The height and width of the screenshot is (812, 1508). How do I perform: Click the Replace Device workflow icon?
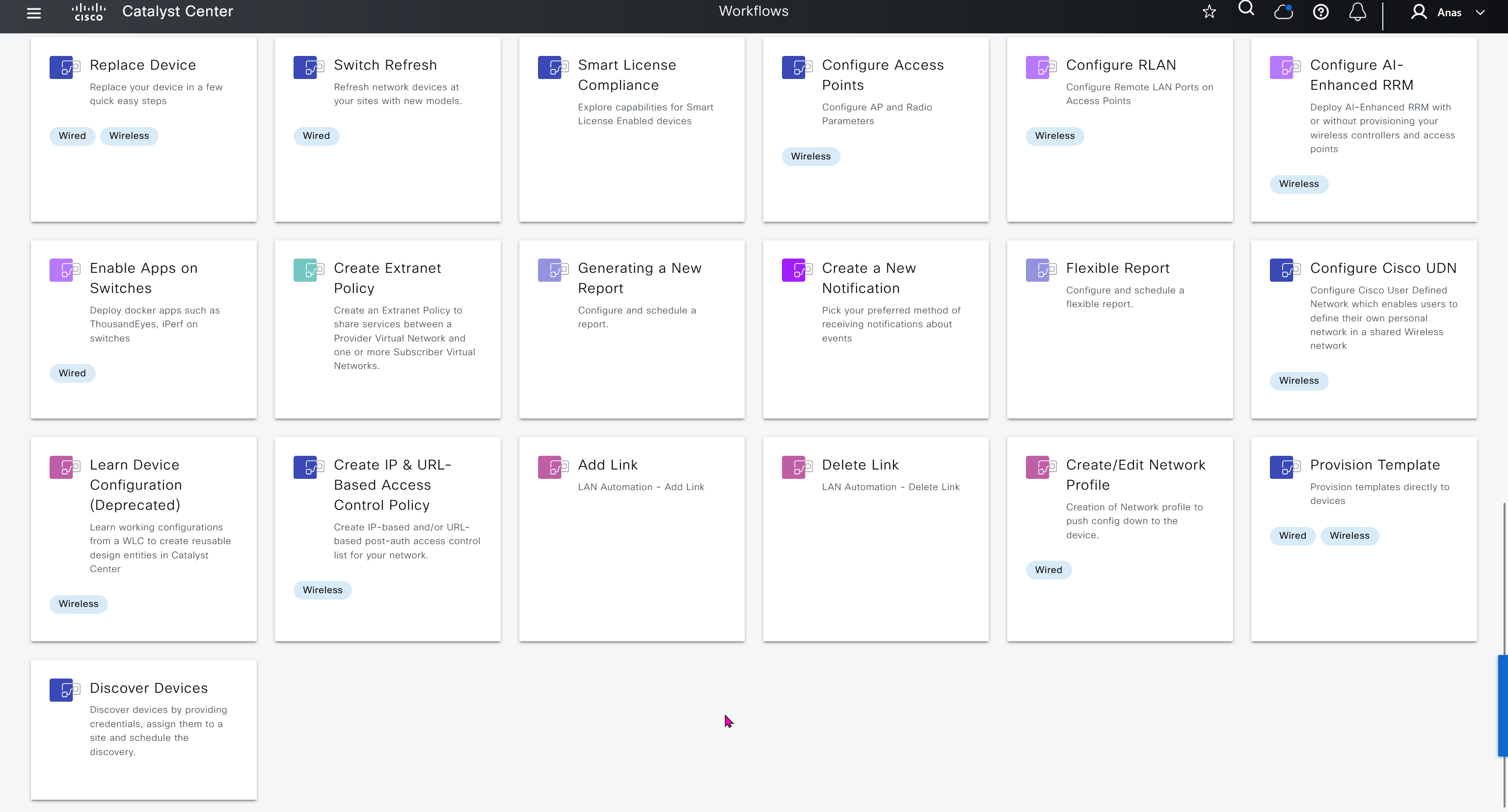(64, 67)
